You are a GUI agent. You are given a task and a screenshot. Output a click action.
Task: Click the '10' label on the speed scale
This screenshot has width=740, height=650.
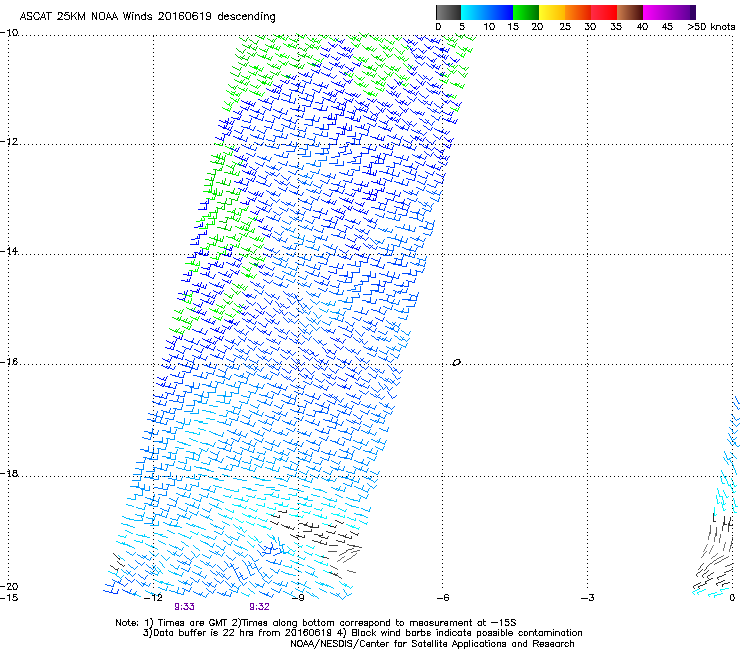(x=489, y=27)
